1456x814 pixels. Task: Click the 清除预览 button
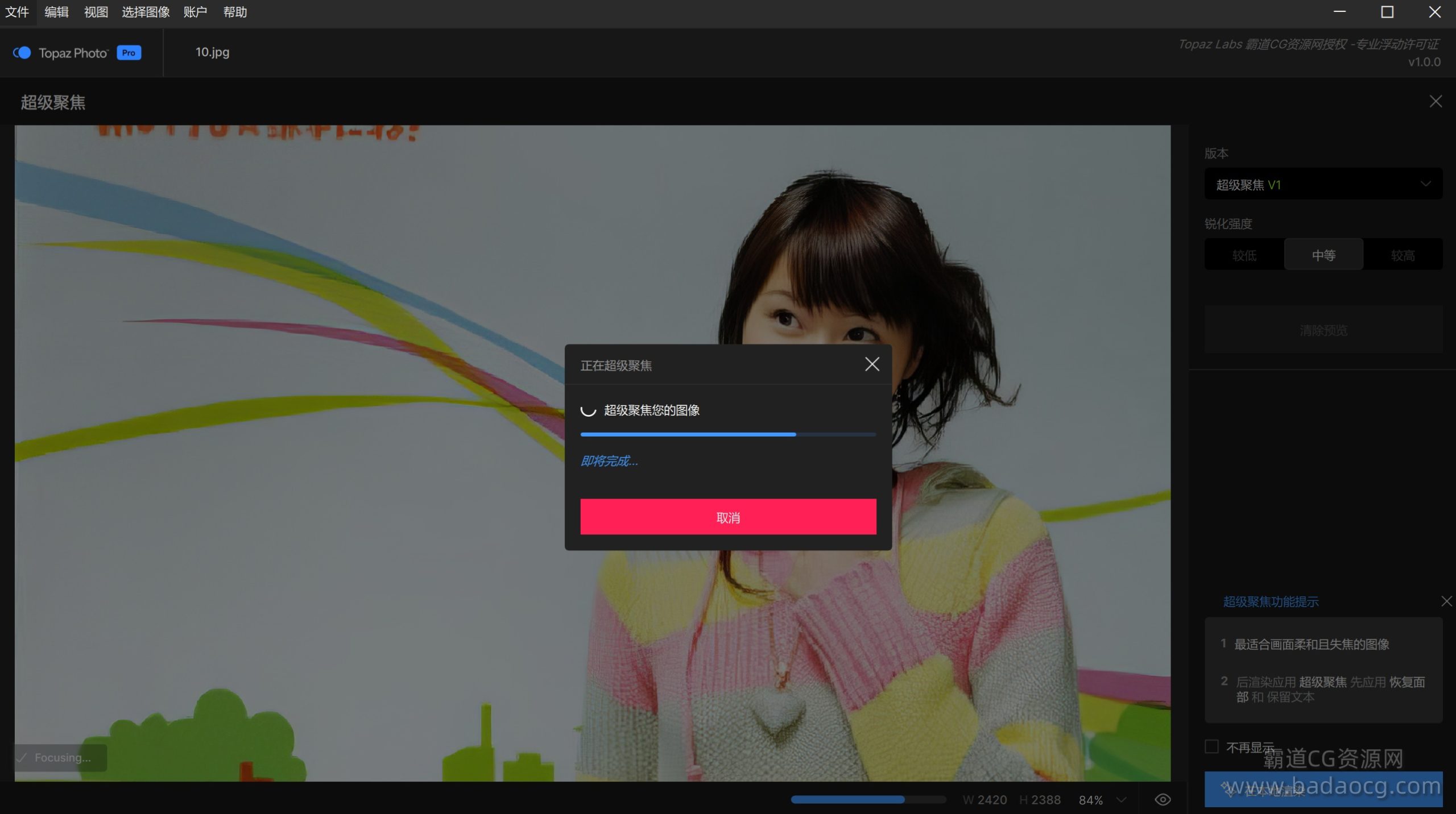tap(1323, 330)
